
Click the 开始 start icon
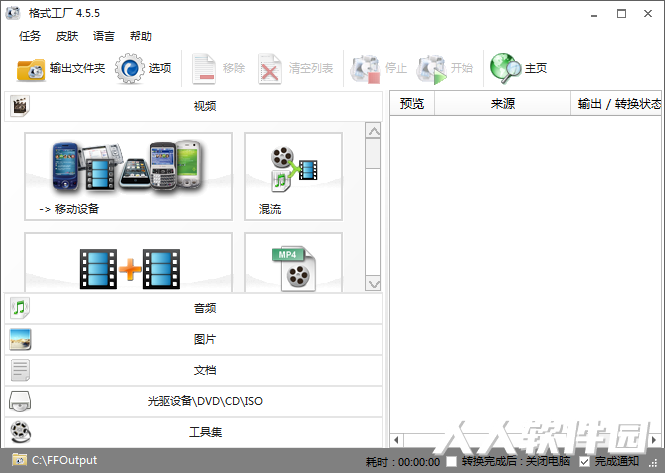point(432,69)
